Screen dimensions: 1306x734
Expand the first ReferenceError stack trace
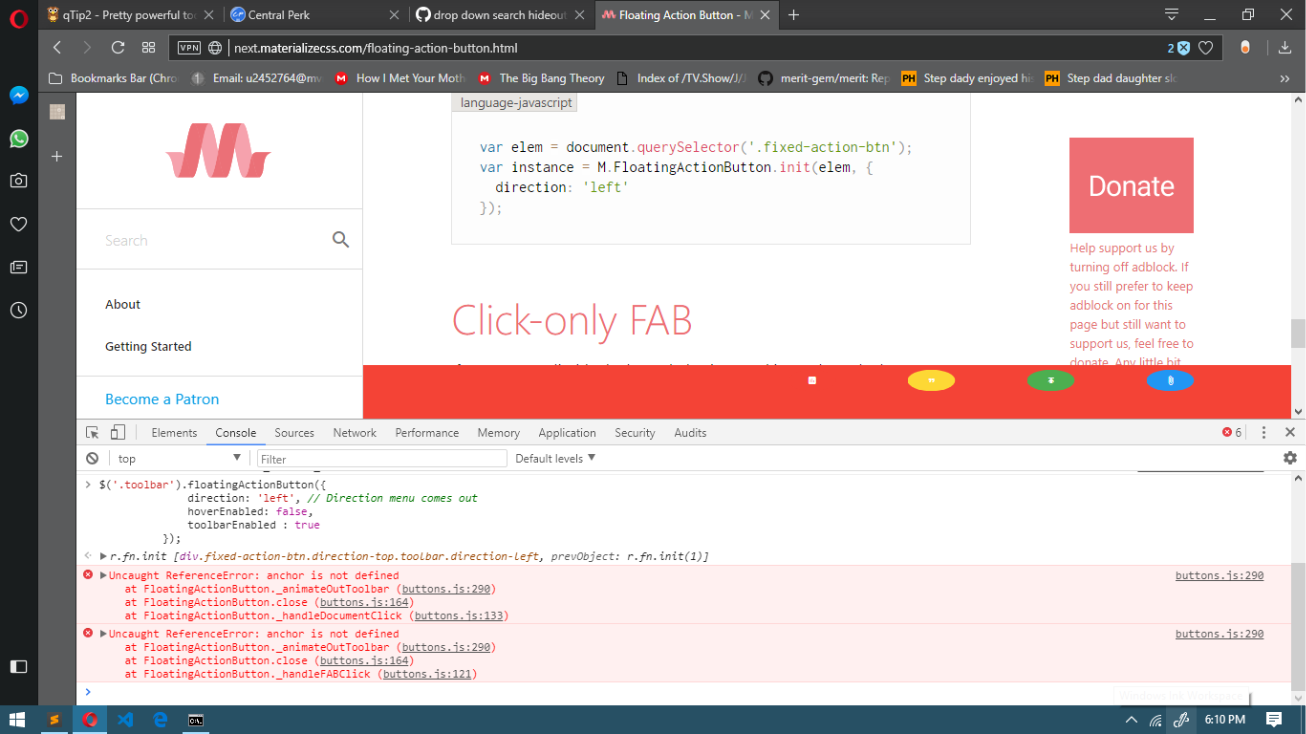click(102, 574)
